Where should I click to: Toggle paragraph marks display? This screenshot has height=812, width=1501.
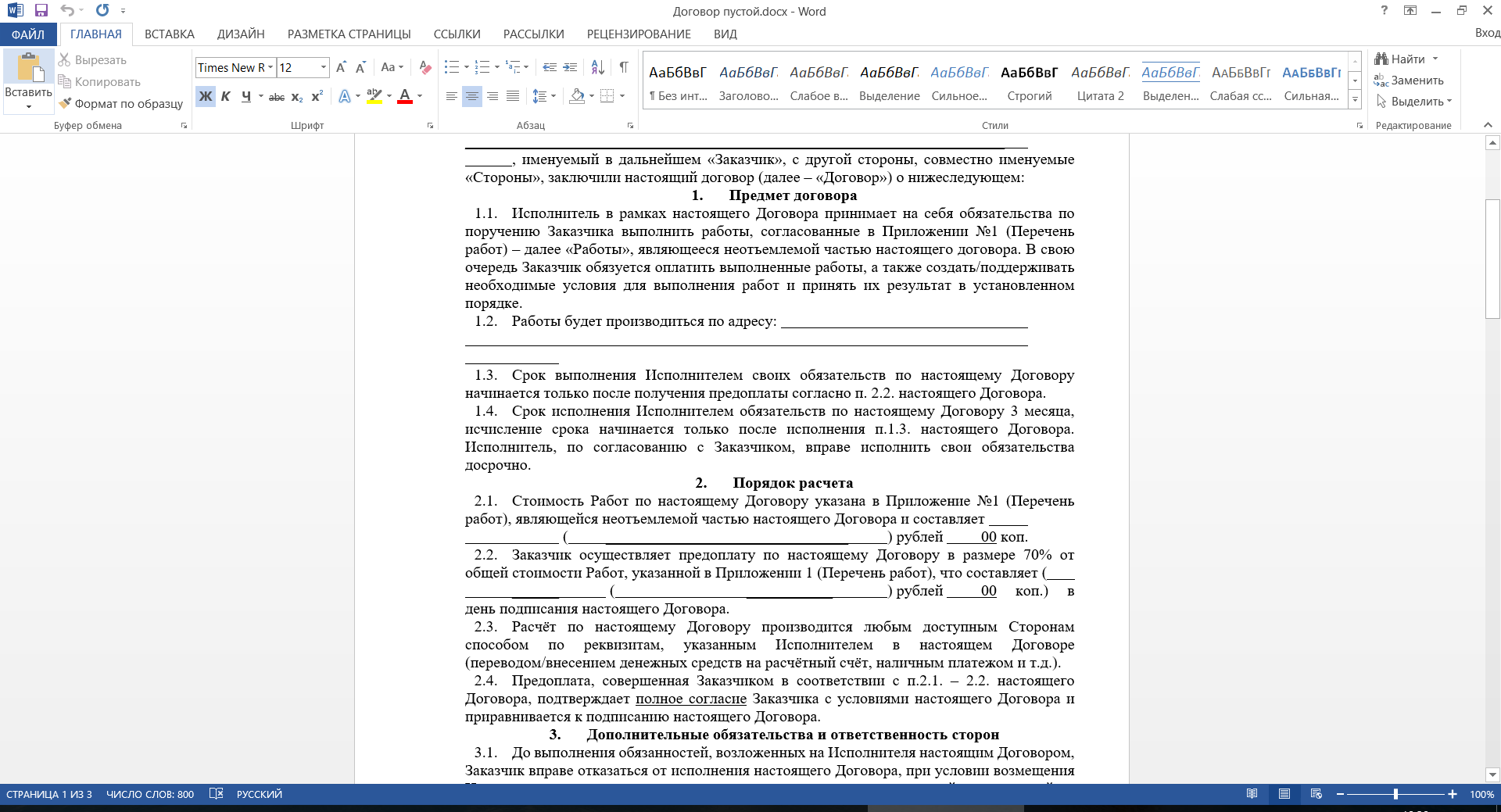624,68
